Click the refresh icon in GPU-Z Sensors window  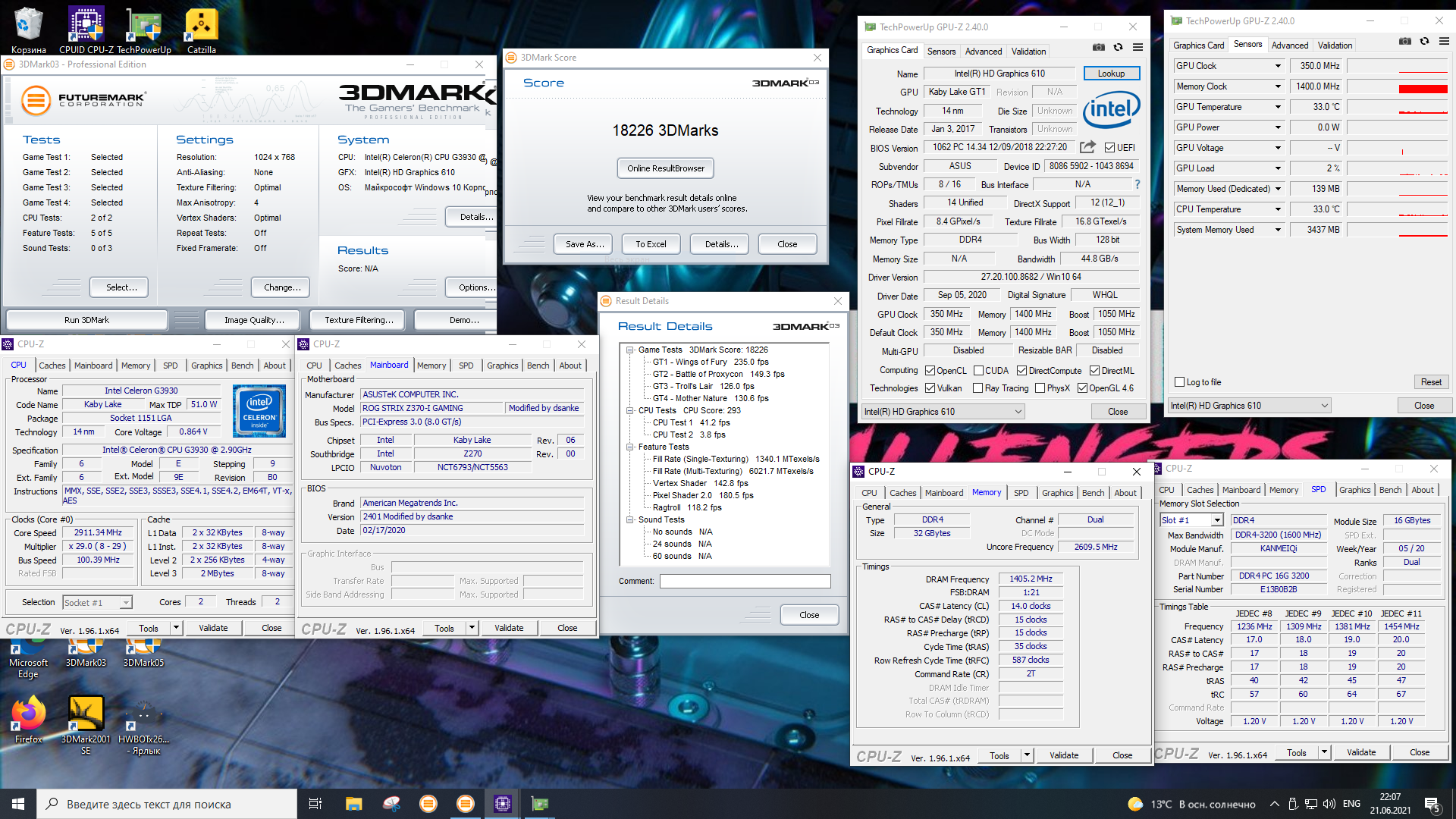(x=1424, y=41)
